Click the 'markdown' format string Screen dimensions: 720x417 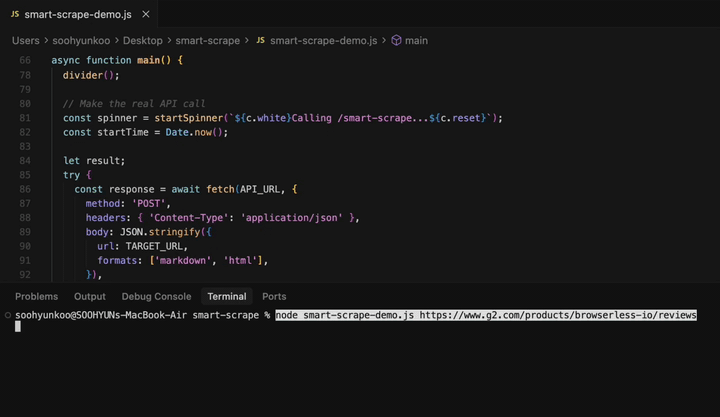click(x=183, y=260)
